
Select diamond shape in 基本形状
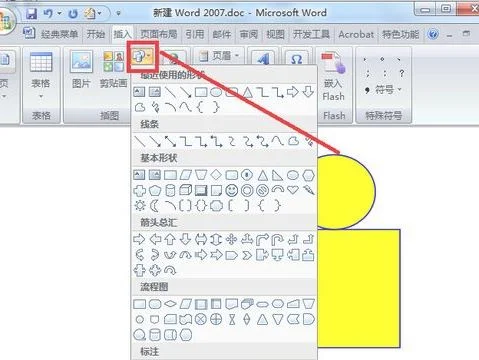click(x=216, y=175)
